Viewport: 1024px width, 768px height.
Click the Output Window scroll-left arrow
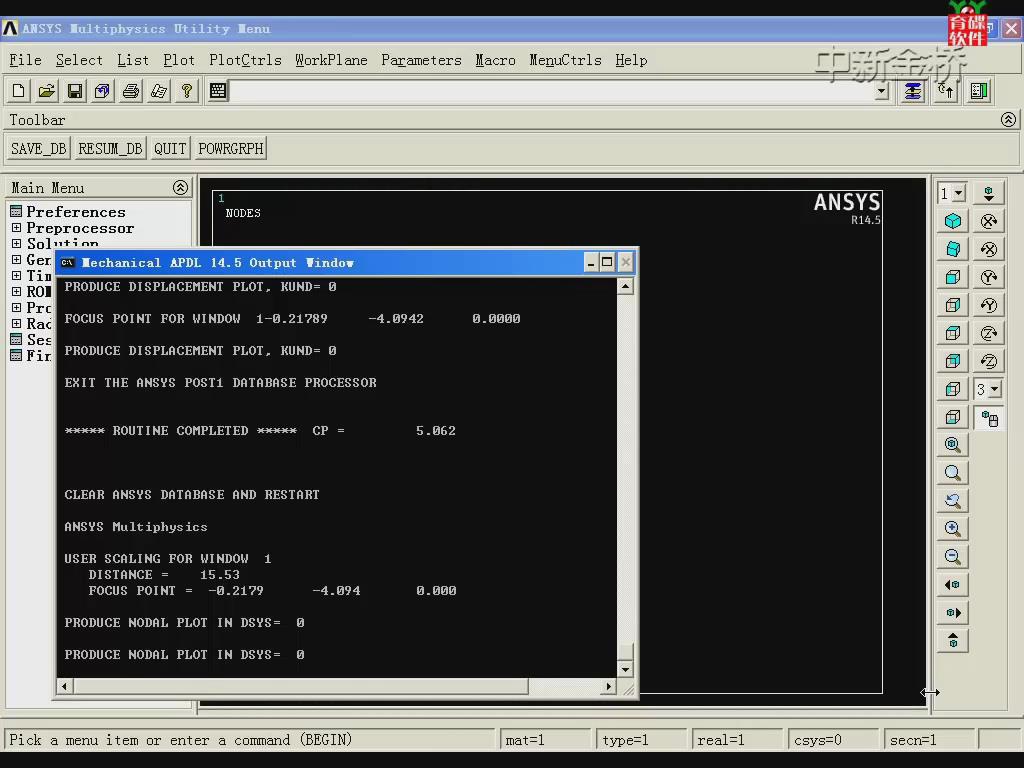point(64,686)
